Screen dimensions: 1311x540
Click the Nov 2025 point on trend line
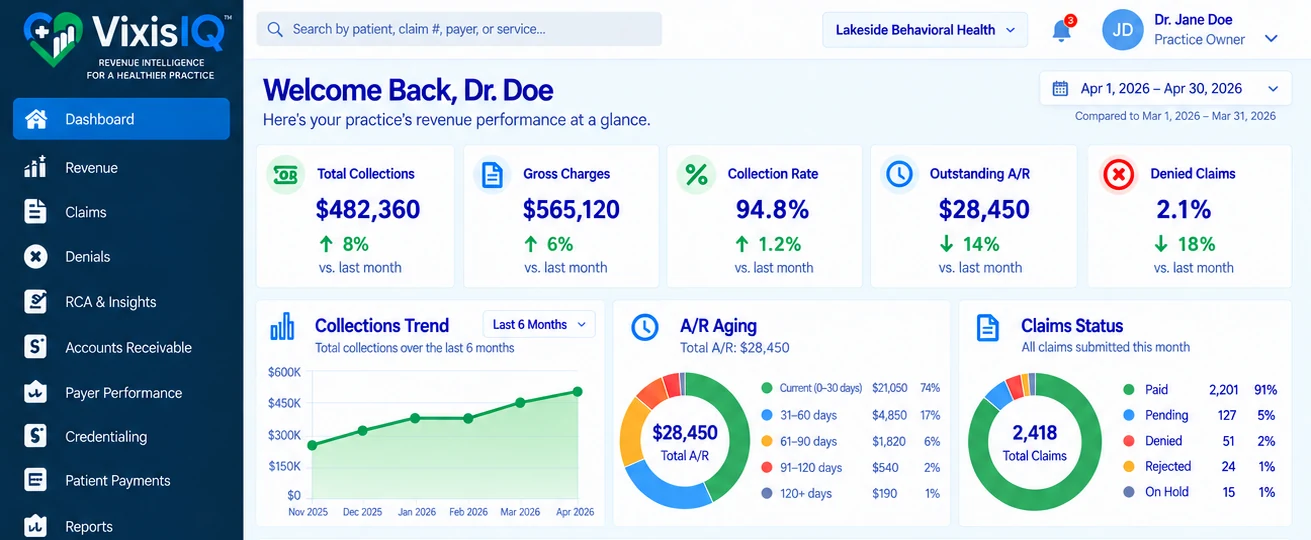point(312,446)
